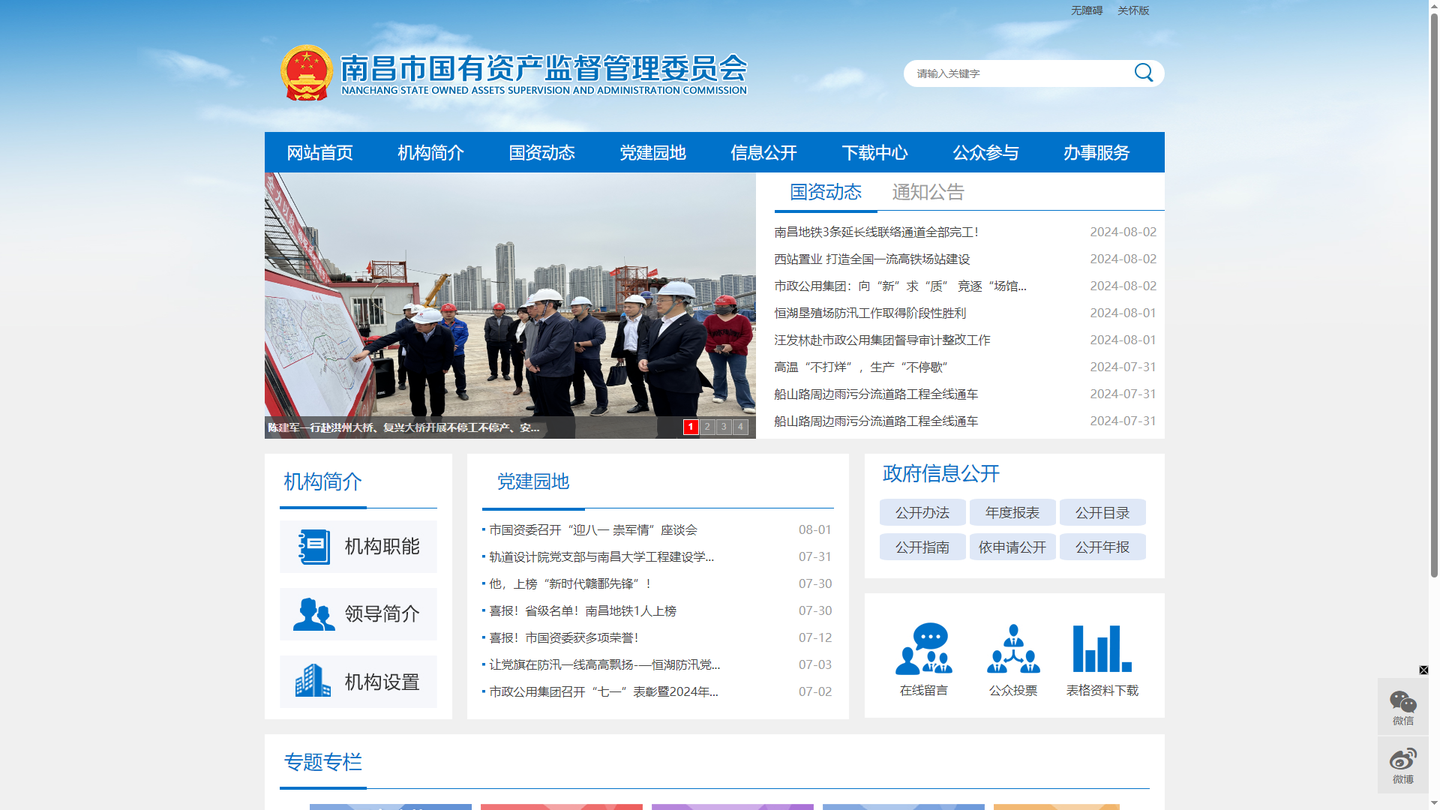Viewport: 1440px width, 810px height.
Task: Show carousel slide 4
Action: 741,427
